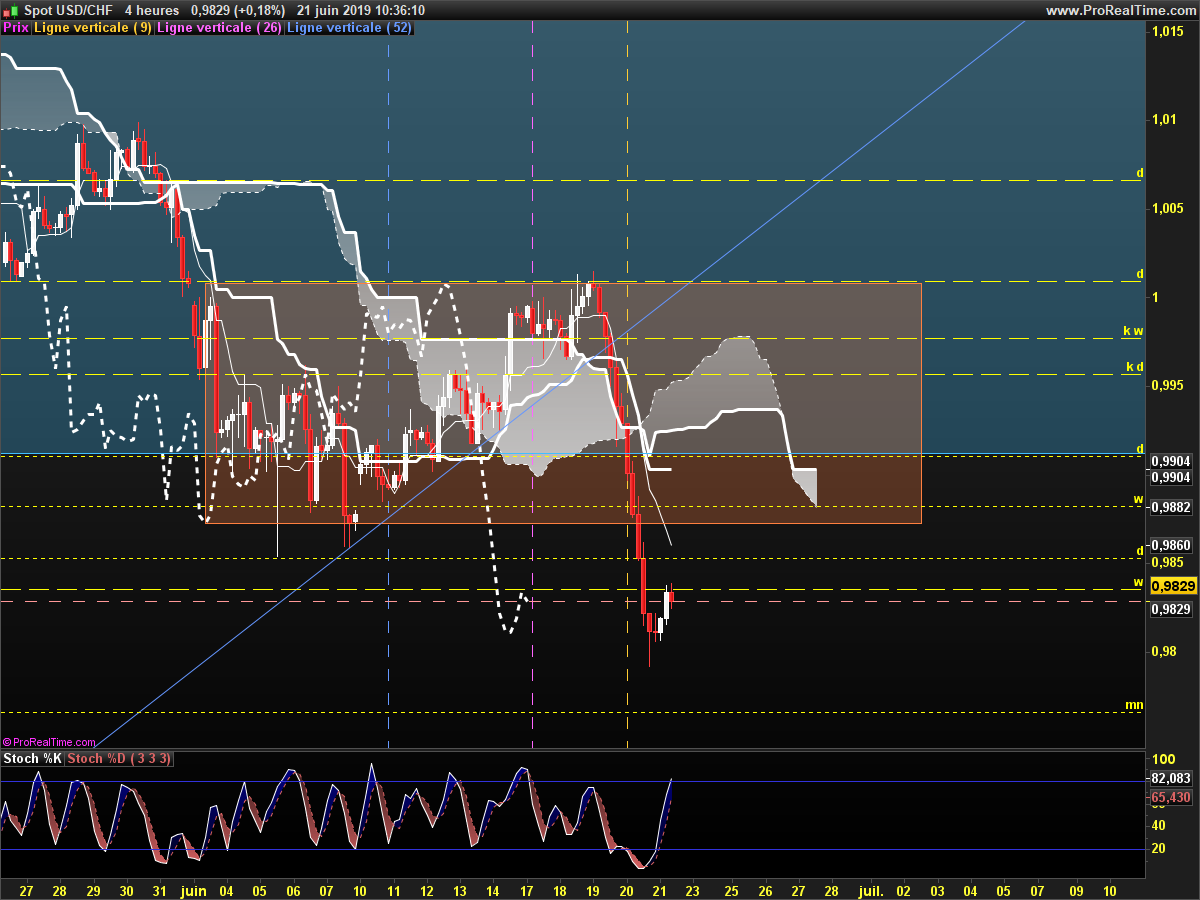Viewport: 1200px width, 900px height.
Task: Click the stochastic scale 20 label
Action: point(1159,848)
